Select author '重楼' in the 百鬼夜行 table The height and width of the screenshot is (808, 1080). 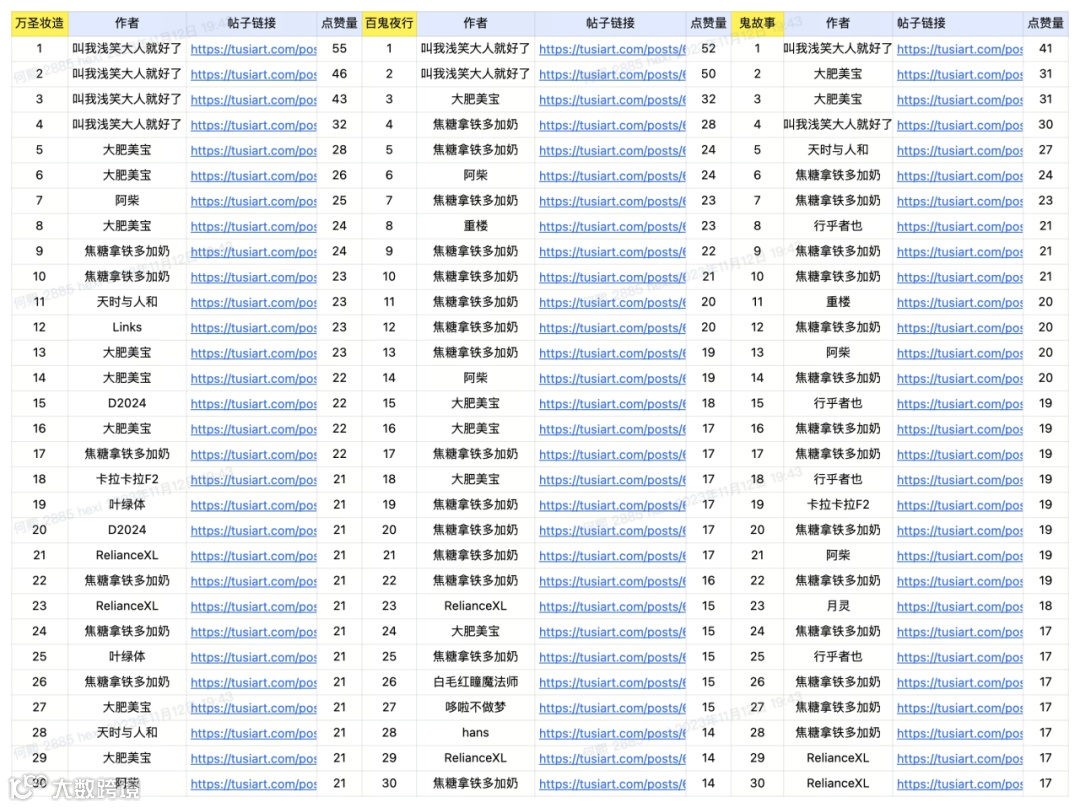tap(475, 226)
